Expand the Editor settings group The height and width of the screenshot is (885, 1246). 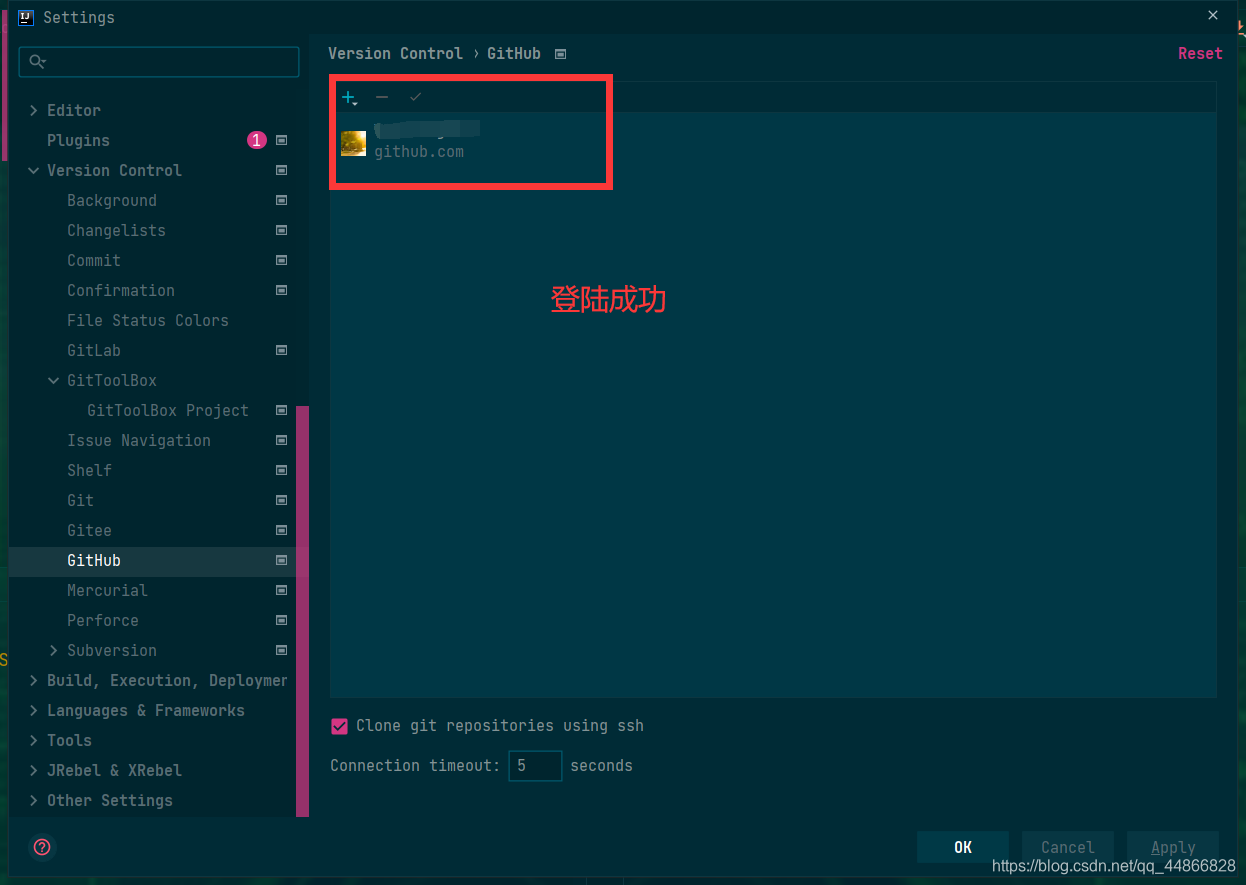point(34,111)
